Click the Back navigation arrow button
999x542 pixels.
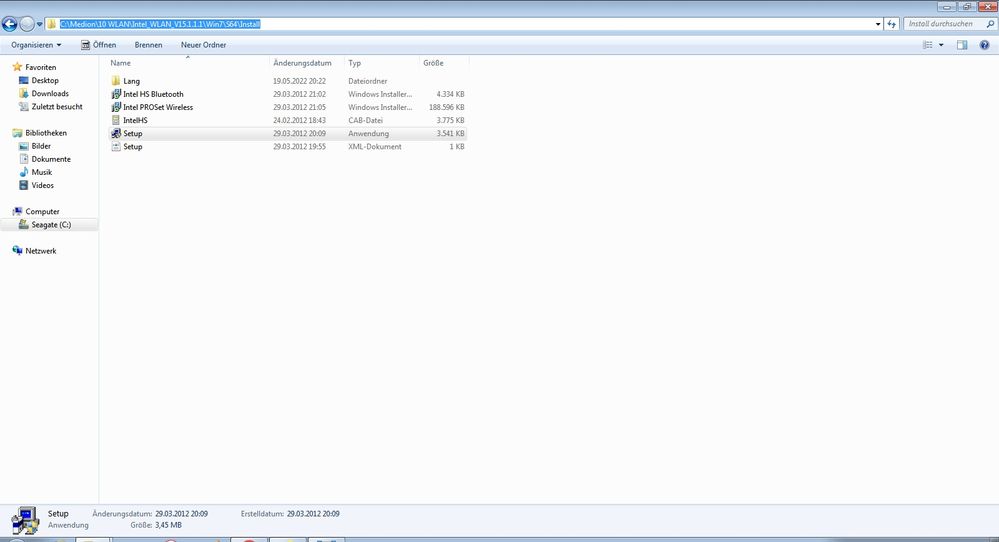pos(10,24)
